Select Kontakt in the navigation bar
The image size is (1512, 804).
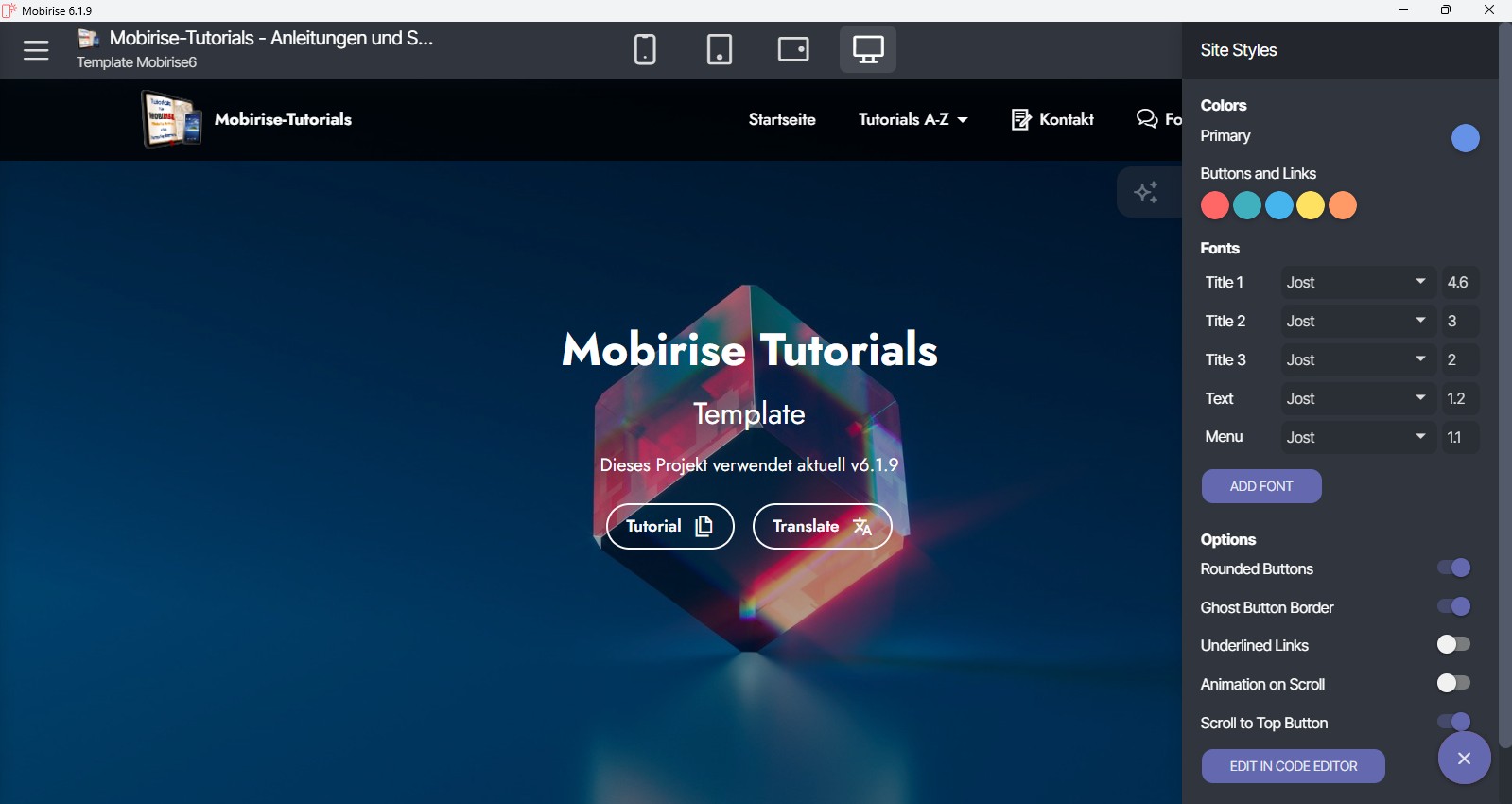pos(1052,119)
